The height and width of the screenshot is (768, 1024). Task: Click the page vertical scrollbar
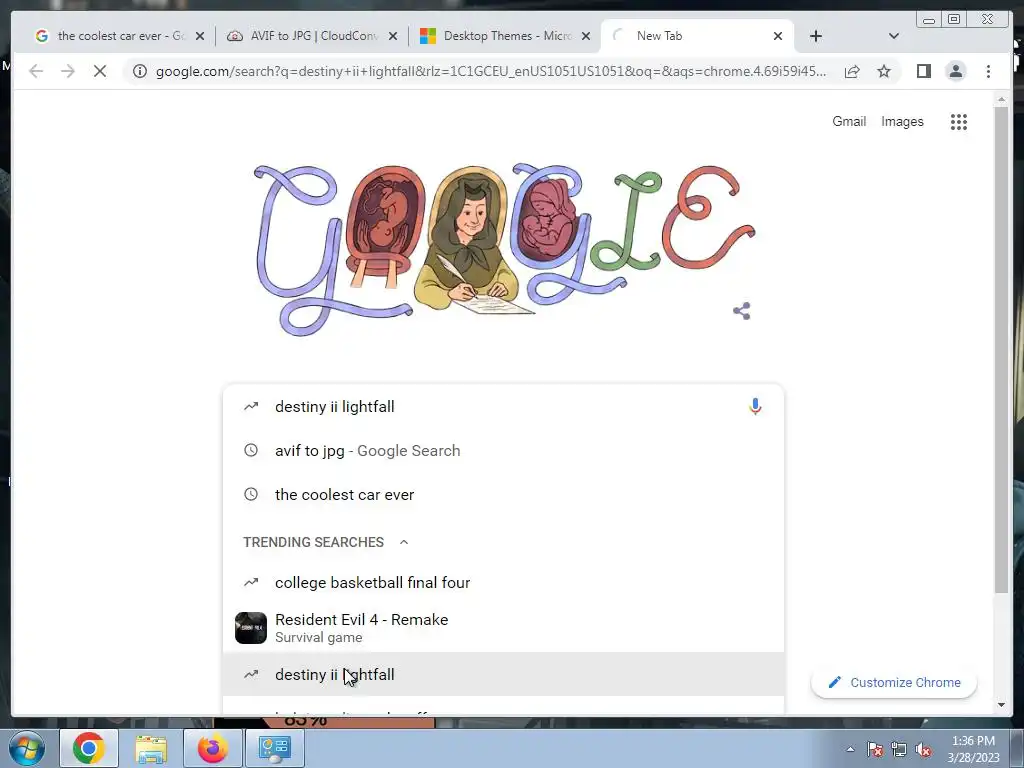[1001, 349]
